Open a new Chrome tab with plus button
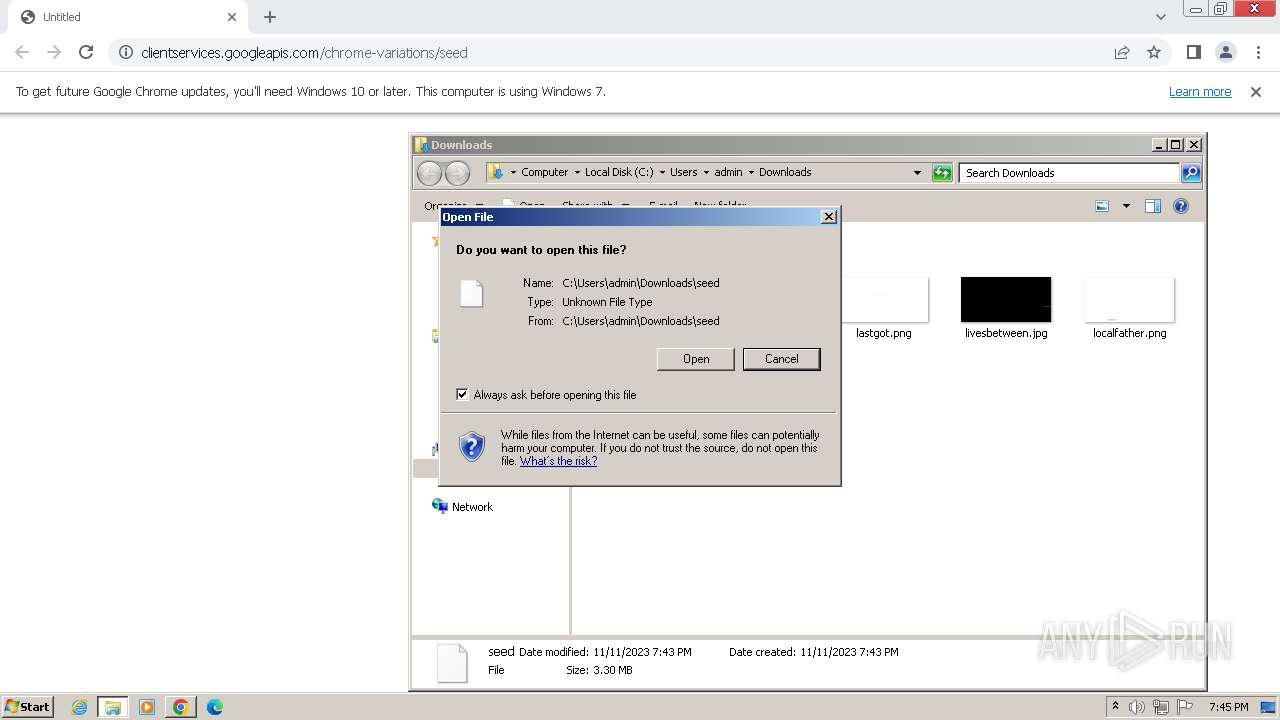This screenshot has height=720, width=1280. point(270,17)
